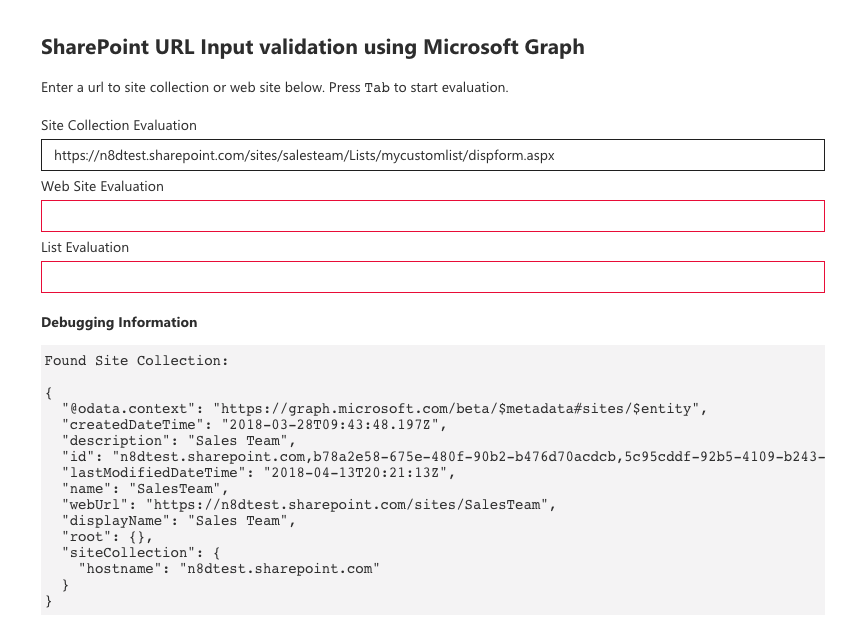Click the 'Found Site Collection:' line
The image size is (866, 643).
136,361
